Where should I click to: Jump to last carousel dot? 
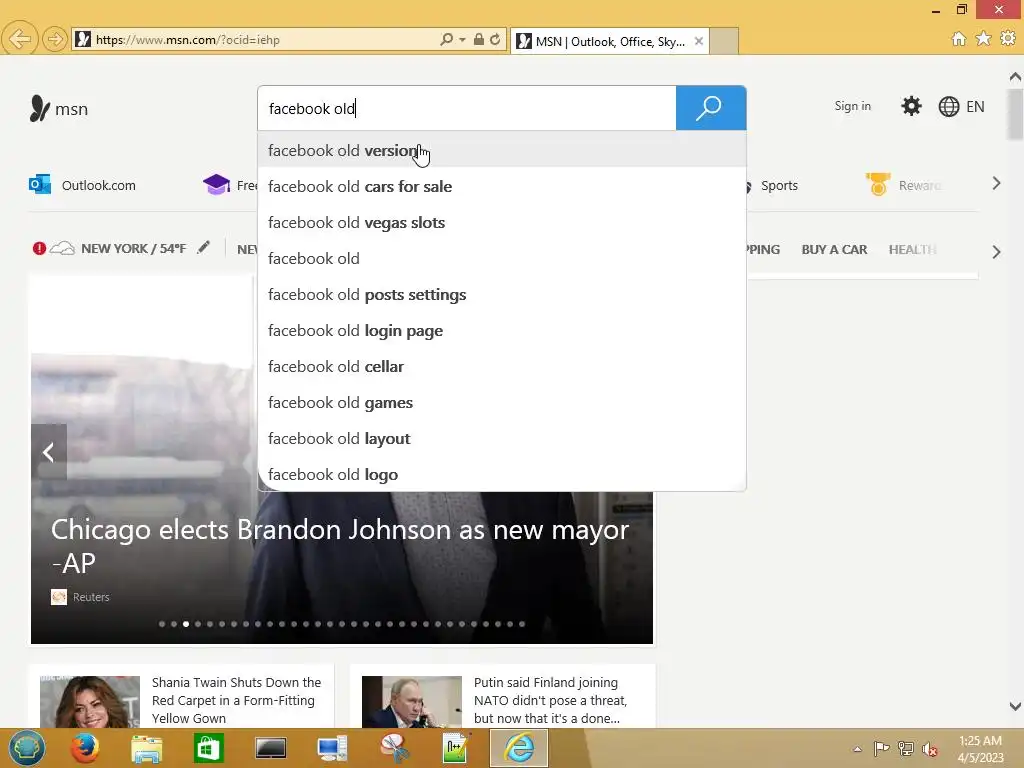(522, 624)
